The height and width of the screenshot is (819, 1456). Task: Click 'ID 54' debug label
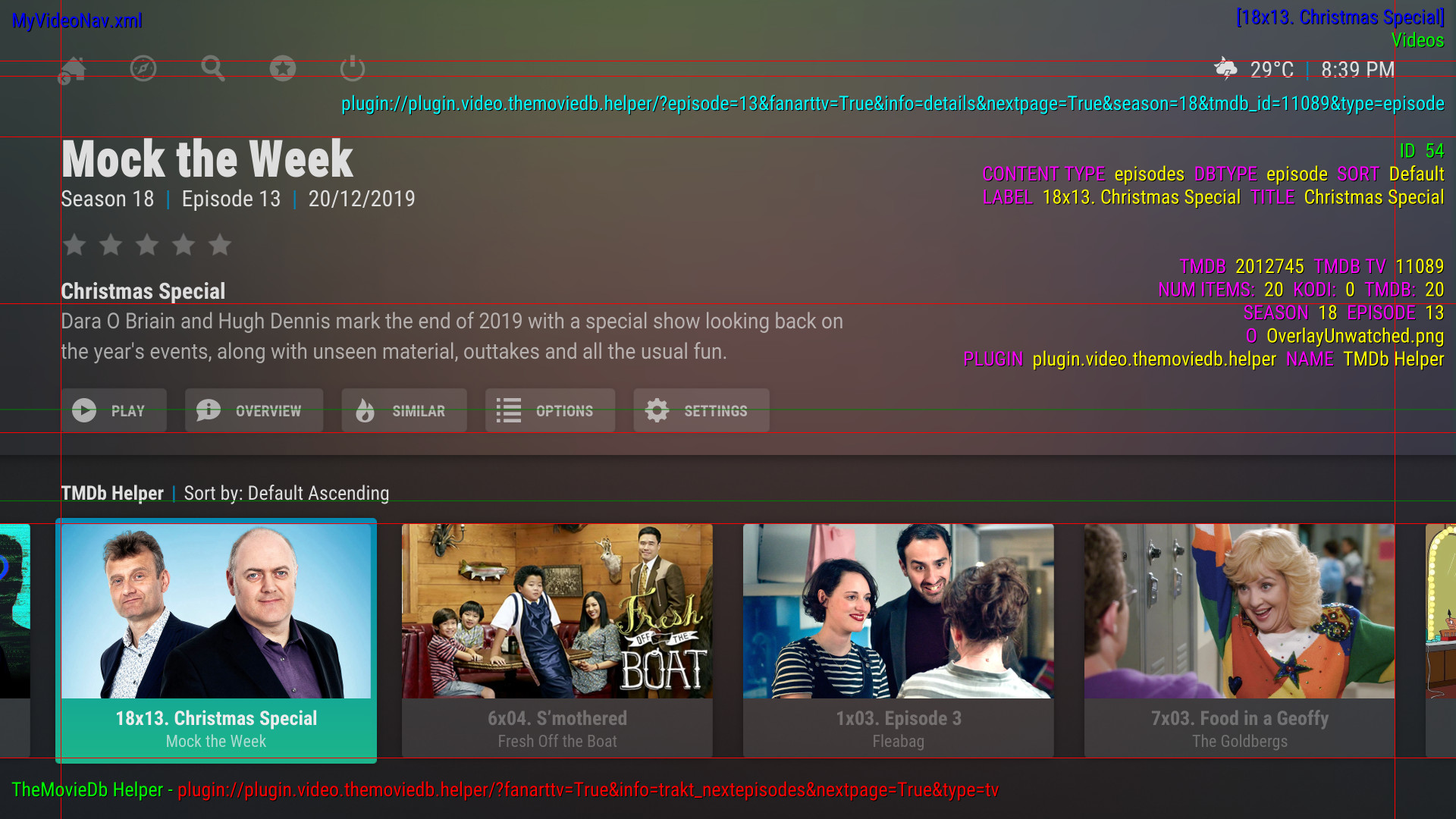[x=1422, y=151]
